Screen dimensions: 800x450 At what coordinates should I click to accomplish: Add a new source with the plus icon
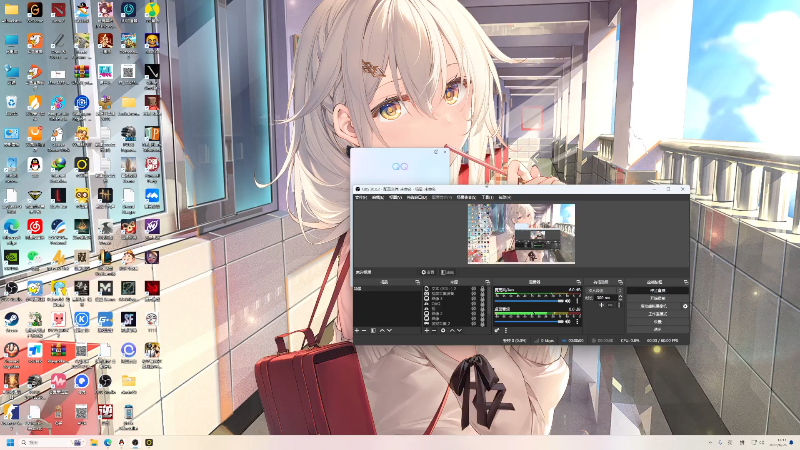427,330
